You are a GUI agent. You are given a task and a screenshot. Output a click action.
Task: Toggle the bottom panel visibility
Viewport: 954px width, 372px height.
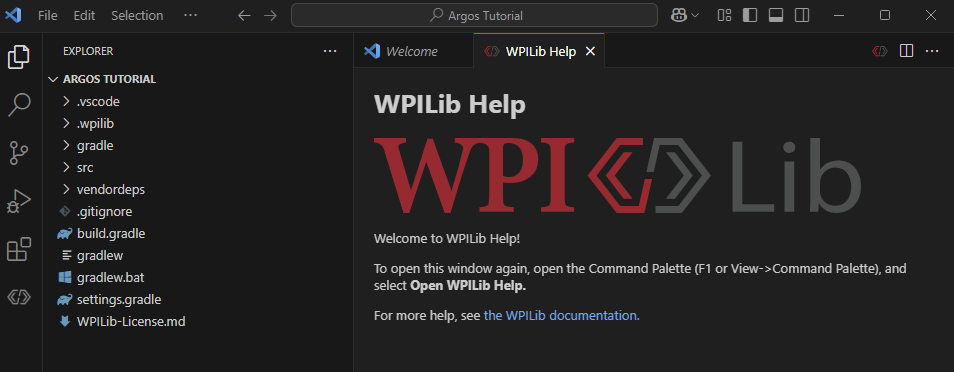pos(776,16)
